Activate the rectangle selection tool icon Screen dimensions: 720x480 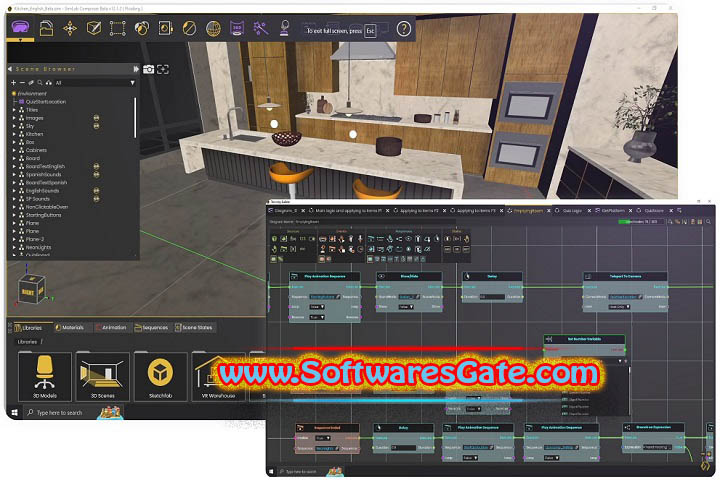click(x=118, y=28)
